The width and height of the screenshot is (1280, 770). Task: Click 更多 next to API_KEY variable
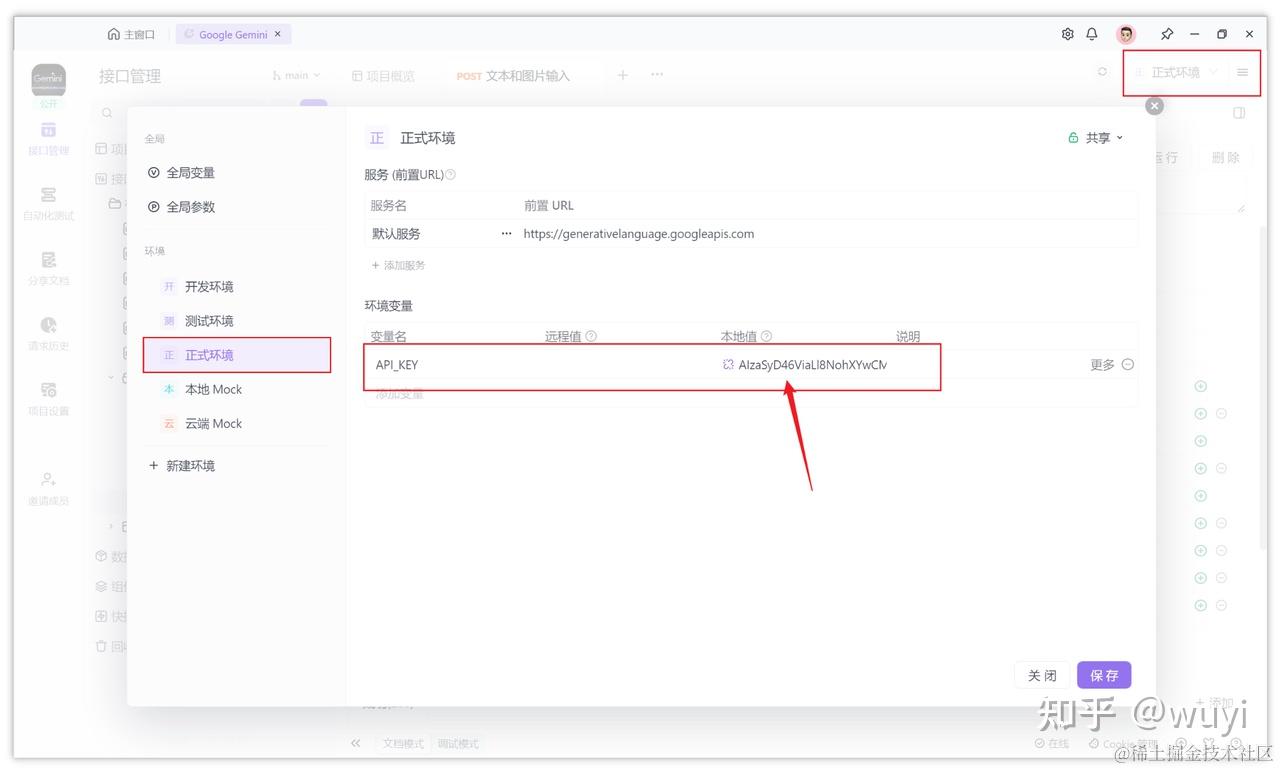[1103, 365]
